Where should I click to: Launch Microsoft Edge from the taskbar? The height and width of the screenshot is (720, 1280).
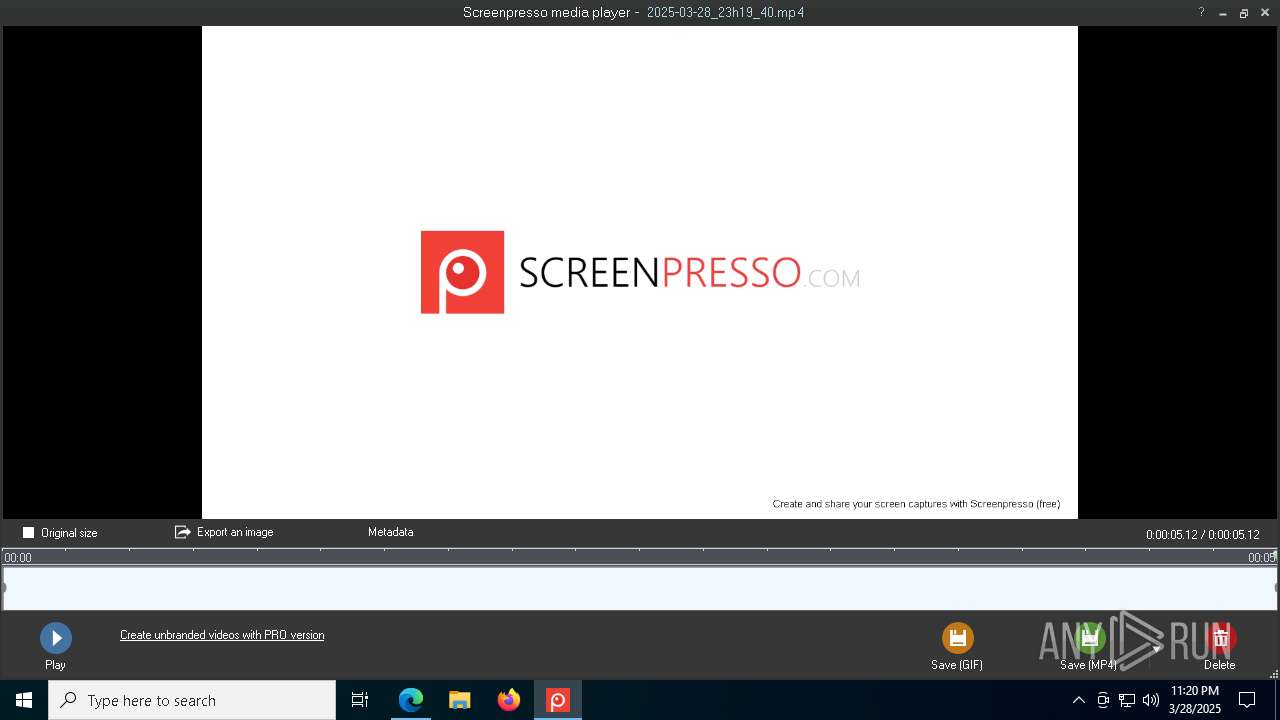(x=411, y=700)
